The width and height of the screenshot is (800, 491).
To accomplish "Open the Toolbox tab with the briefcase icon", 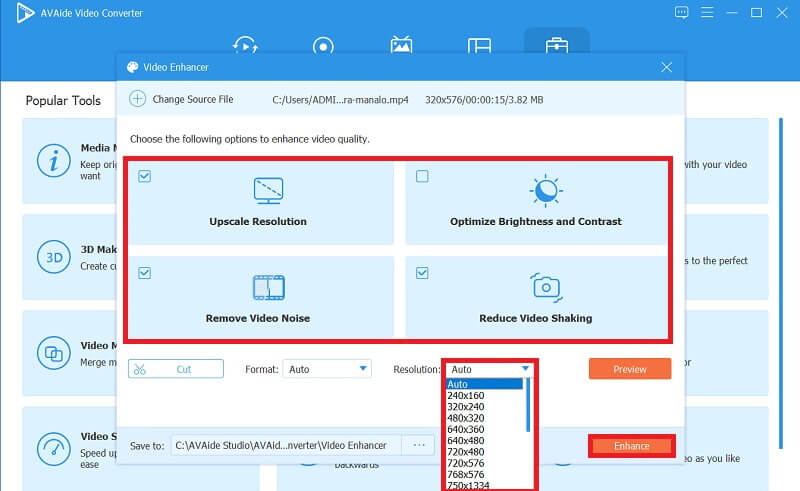I will coord(557,45).
